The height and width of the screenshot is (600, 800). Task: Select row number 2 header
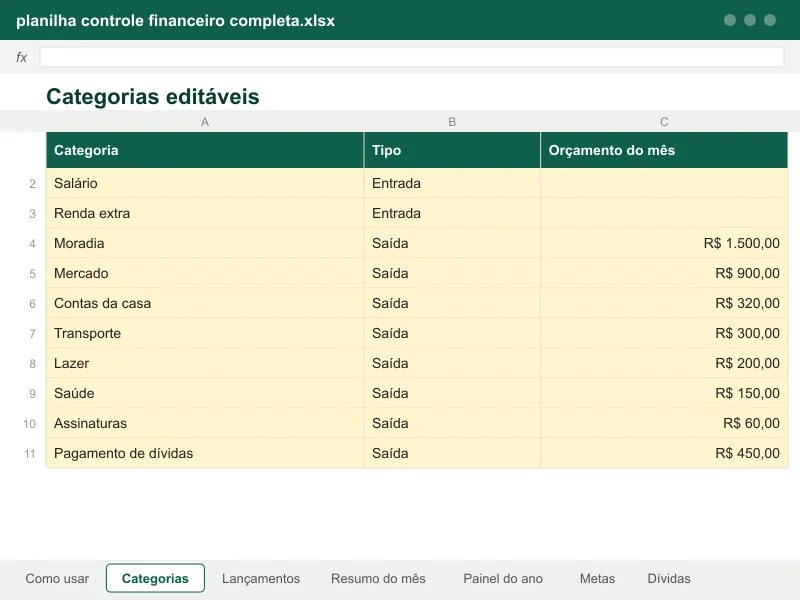coord(32,184)
